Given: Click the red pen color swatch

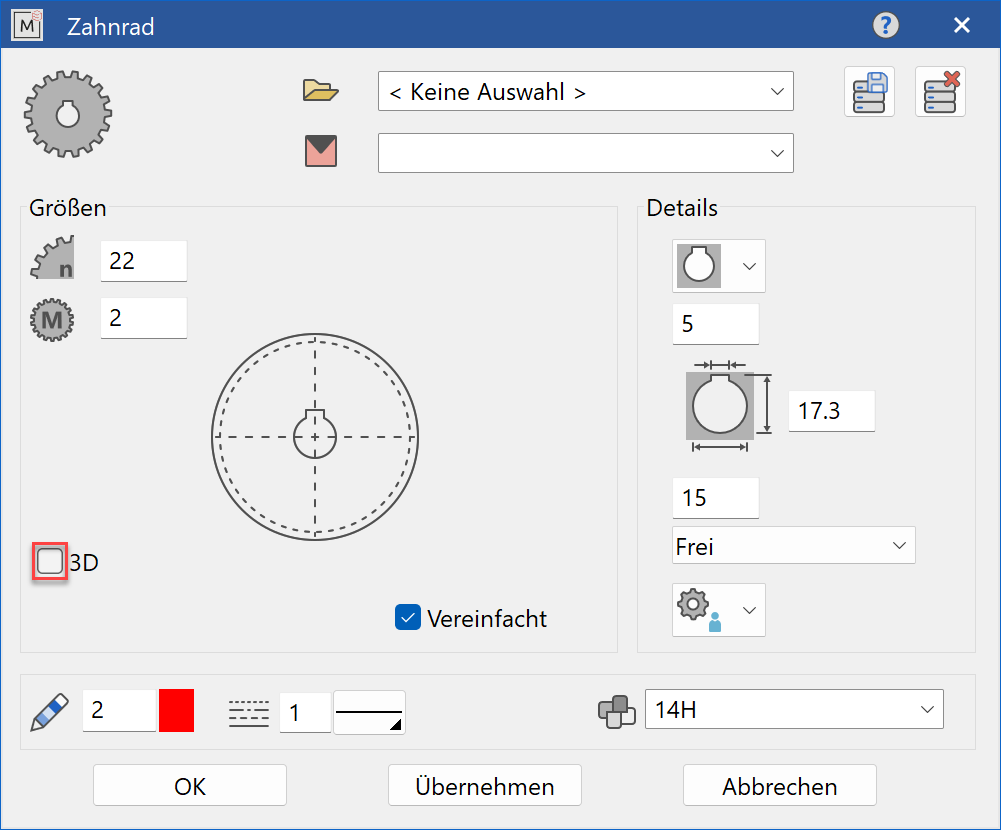Looking at the screenshot, I should tap(176, 710).
